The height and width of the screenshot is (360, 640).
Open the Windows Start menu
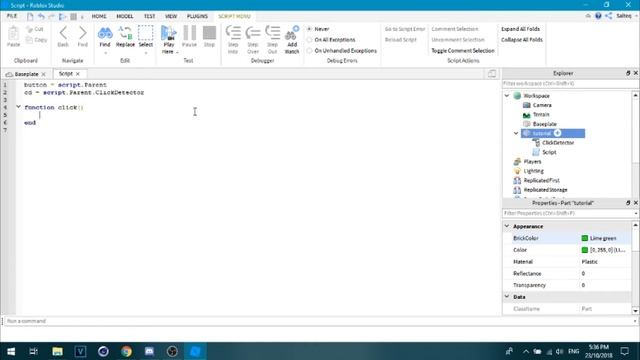pyautogui.click(x=11, y=351)
